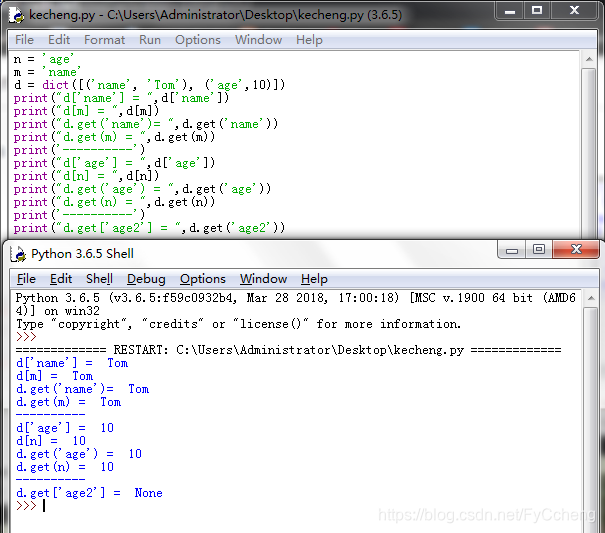The height and width of the screenshot is (533, 605).
Task: Minimize the kecheng.py editor window
Action: tap(510, 11)
